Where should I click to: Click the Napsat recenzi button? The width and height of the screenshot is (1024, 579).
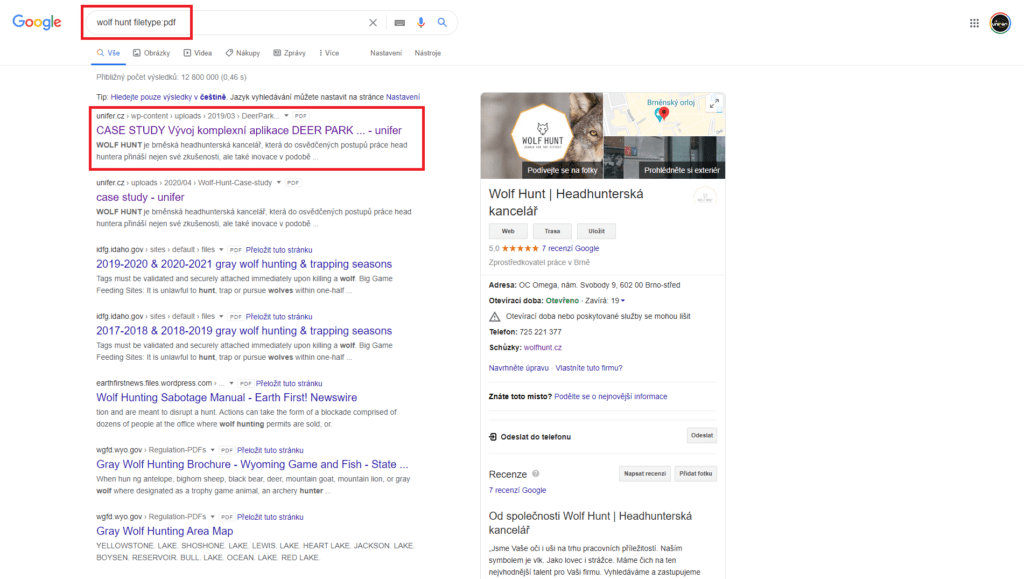coord(642,473)
